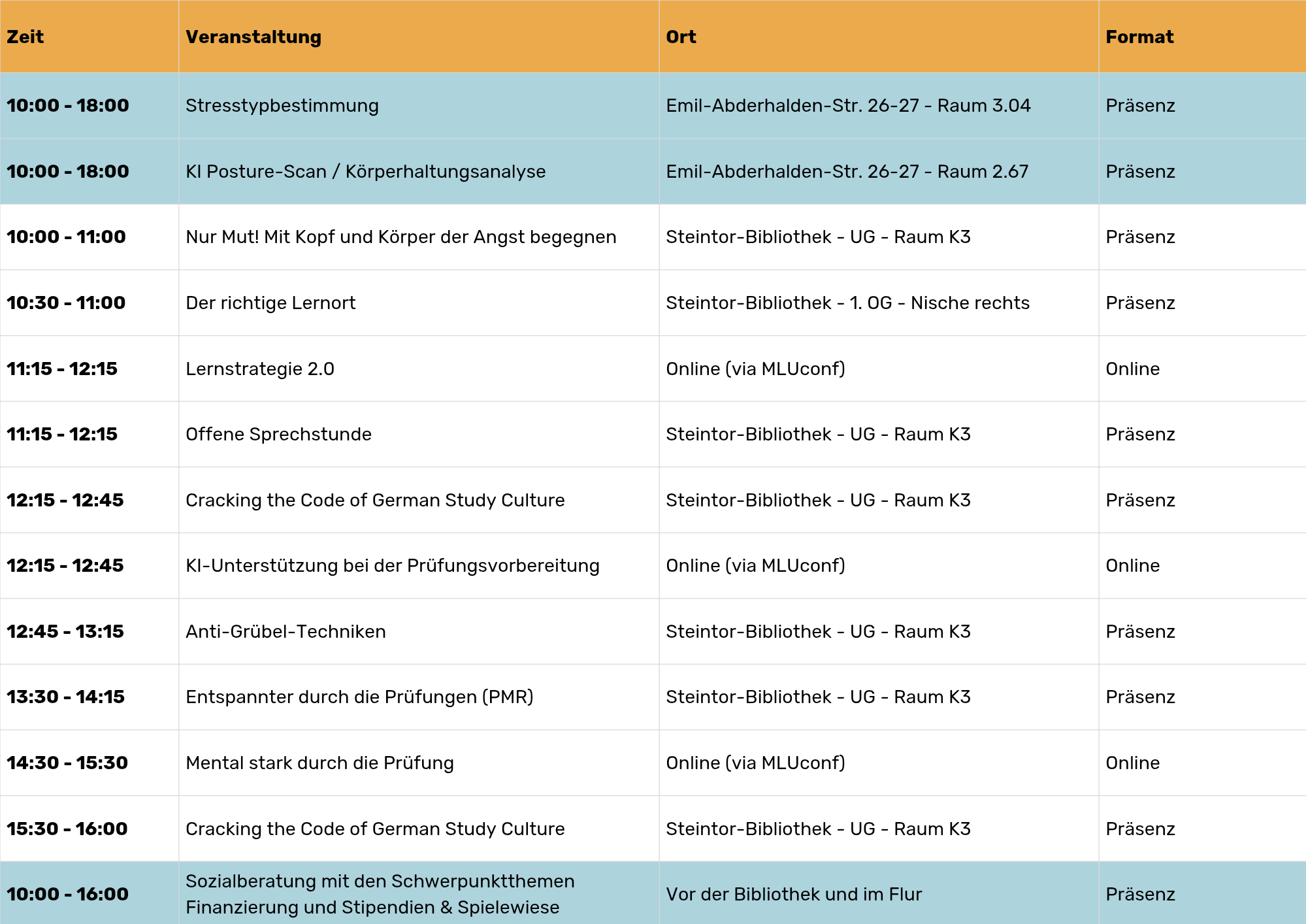Click Online format in Mental stark row
Viewport: 1306px width, 924px height.
pyautogui.click(x=1202, y=763)
